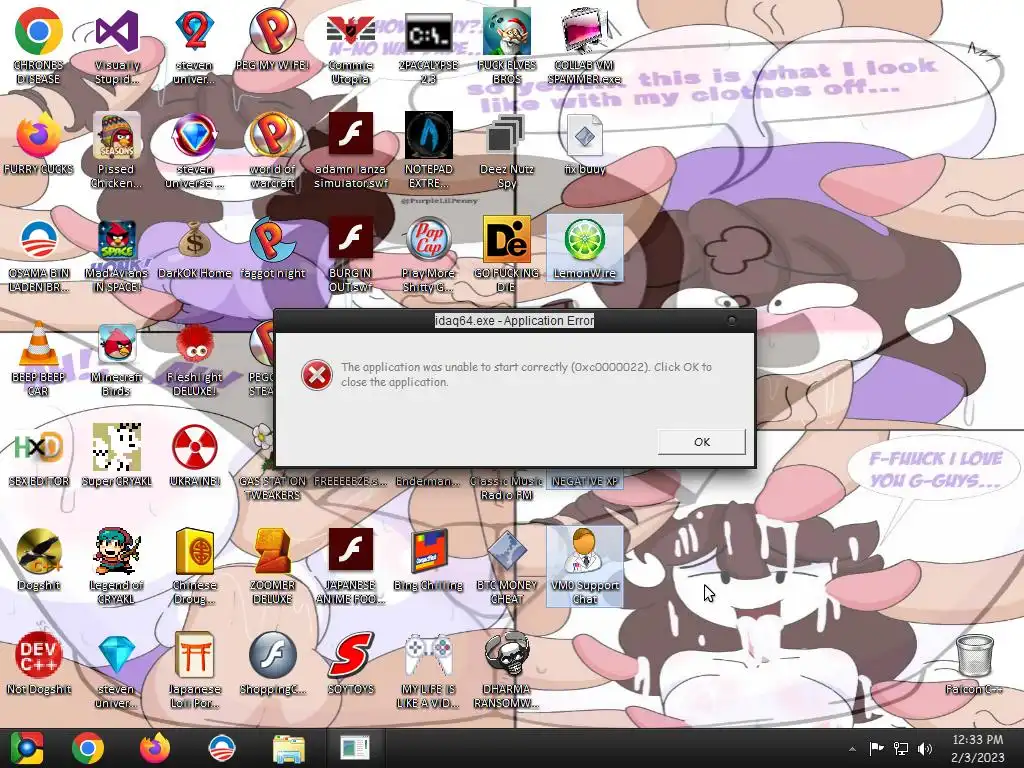
Task: Click the red error icon in the dialog
Action: pyautogui.click(x=317, y=376)
